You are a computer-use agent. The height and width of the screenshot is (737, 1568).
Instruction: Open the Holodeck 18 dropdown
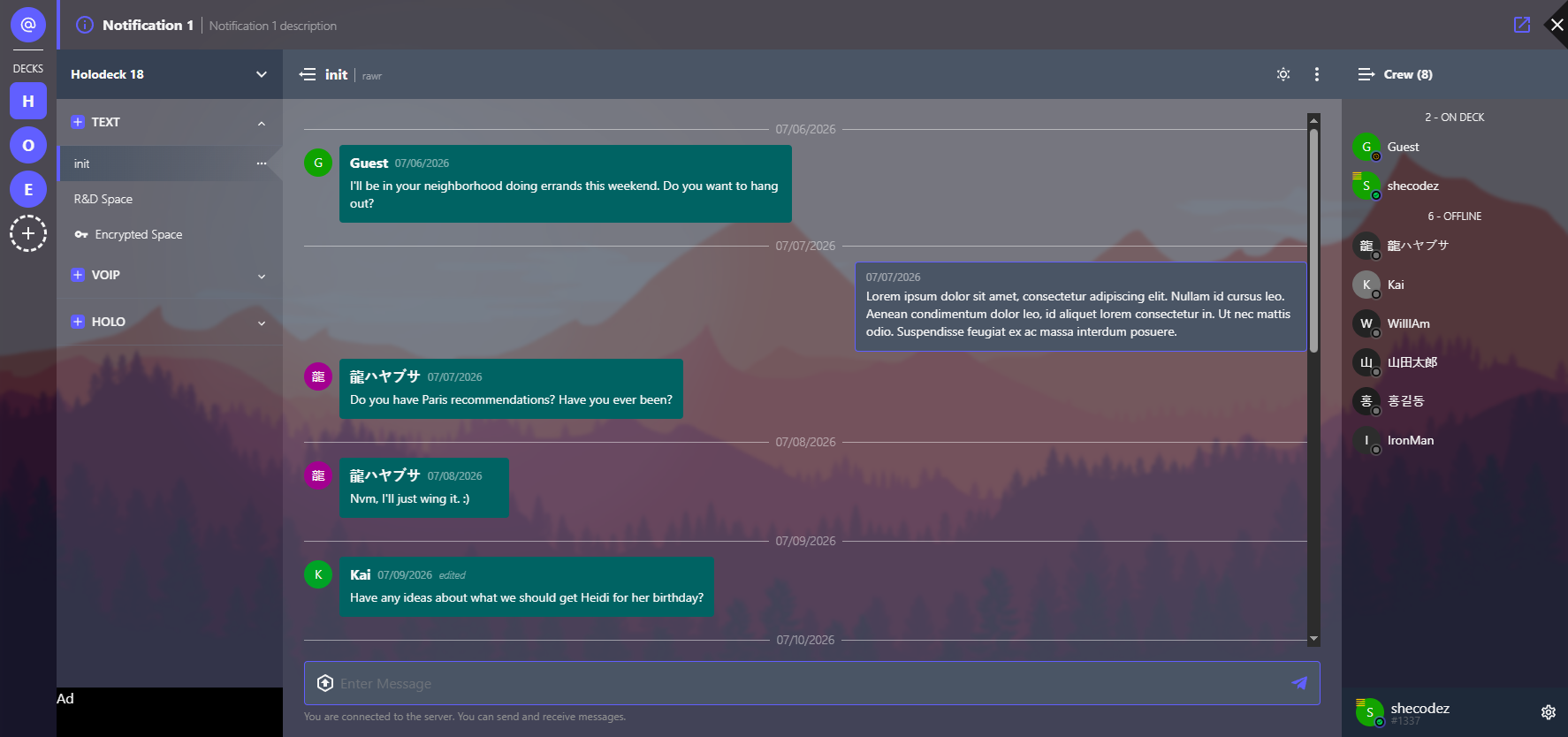[170, 74]
